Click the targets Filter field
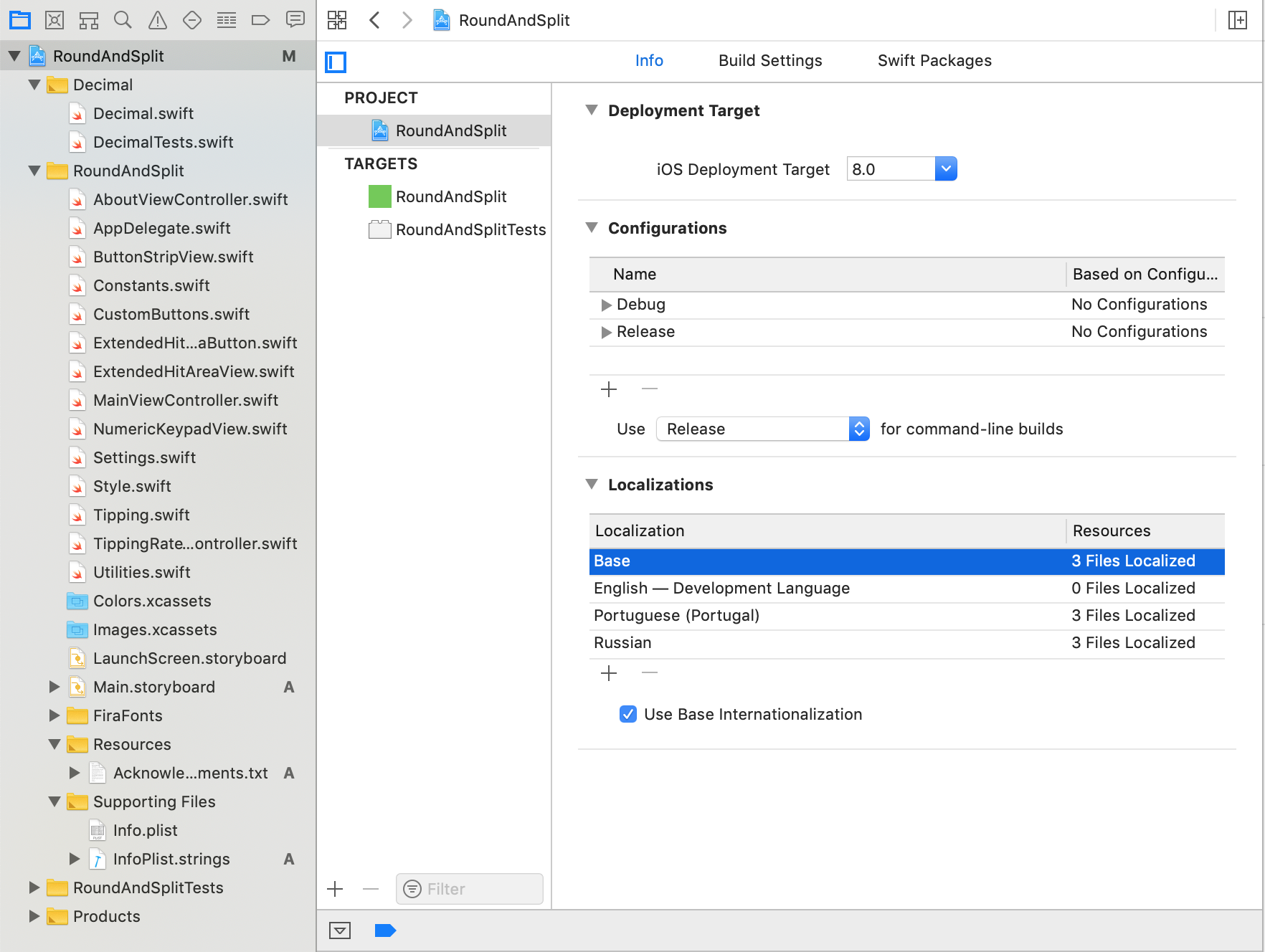This screenshot has height=952, width=1265. [469, 889]
